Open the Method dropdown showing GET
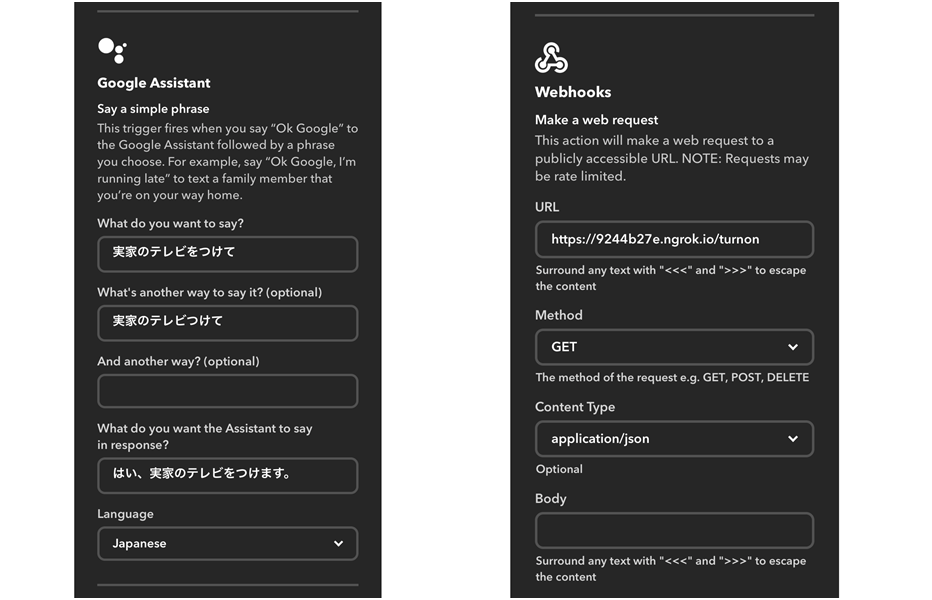Image resolution: width=932 pixels, height=600 pixels. pos(674,347)
